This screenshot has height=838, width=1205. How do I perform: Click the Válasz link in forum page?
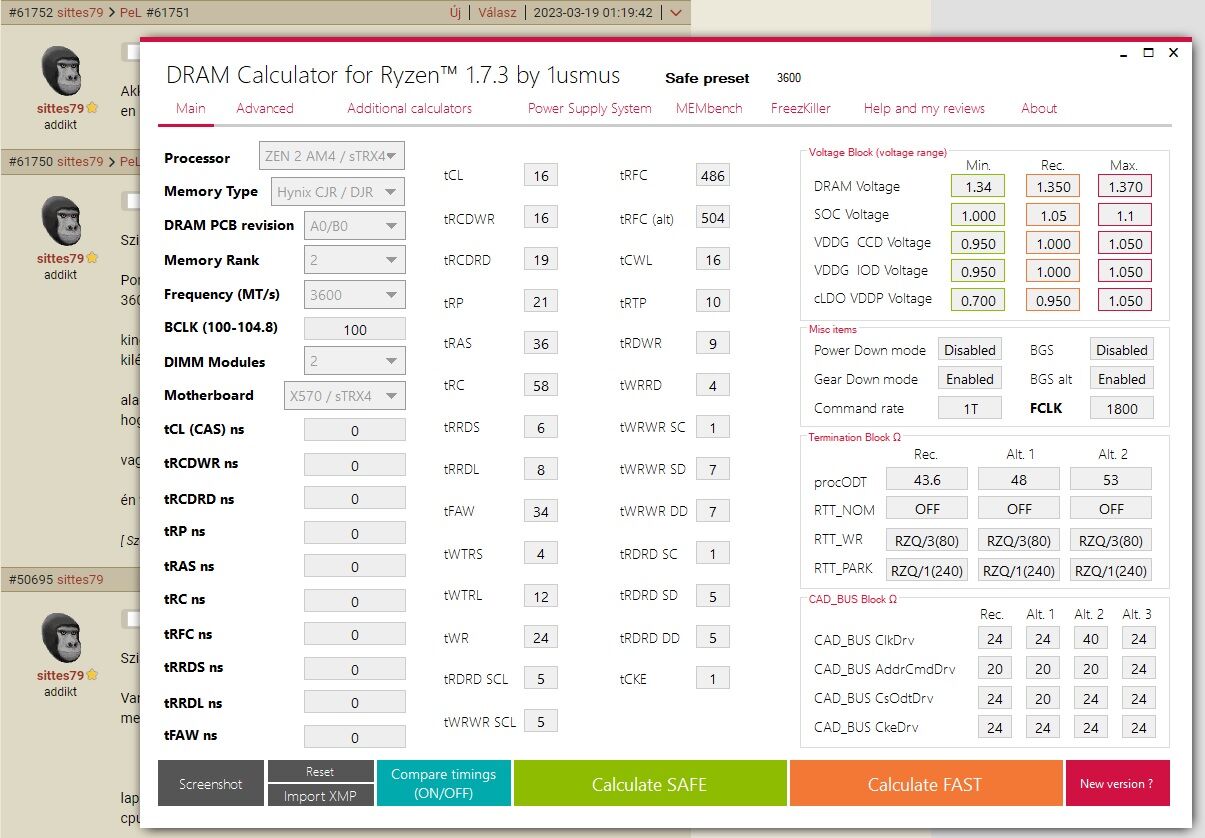click(x=498, y=13)
